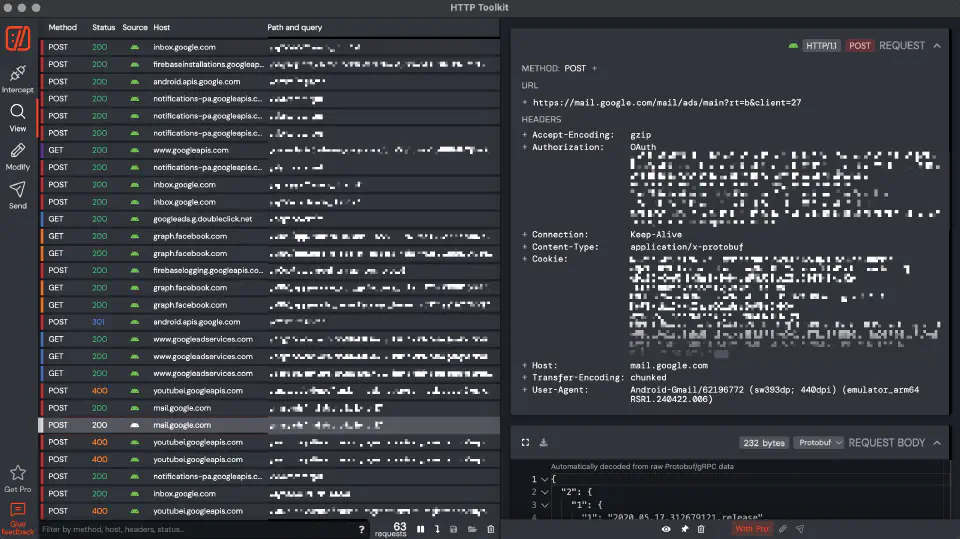Open filter help question mark icon
Screen dimensions: 960x539
(x=361, y=529)
